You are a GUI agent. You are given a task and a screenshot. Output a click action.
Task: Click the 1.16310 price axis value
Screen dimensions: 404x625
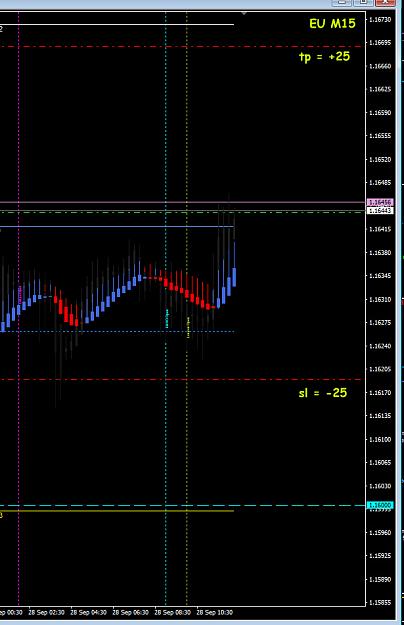pyautogui.click(x=380, y=299)
